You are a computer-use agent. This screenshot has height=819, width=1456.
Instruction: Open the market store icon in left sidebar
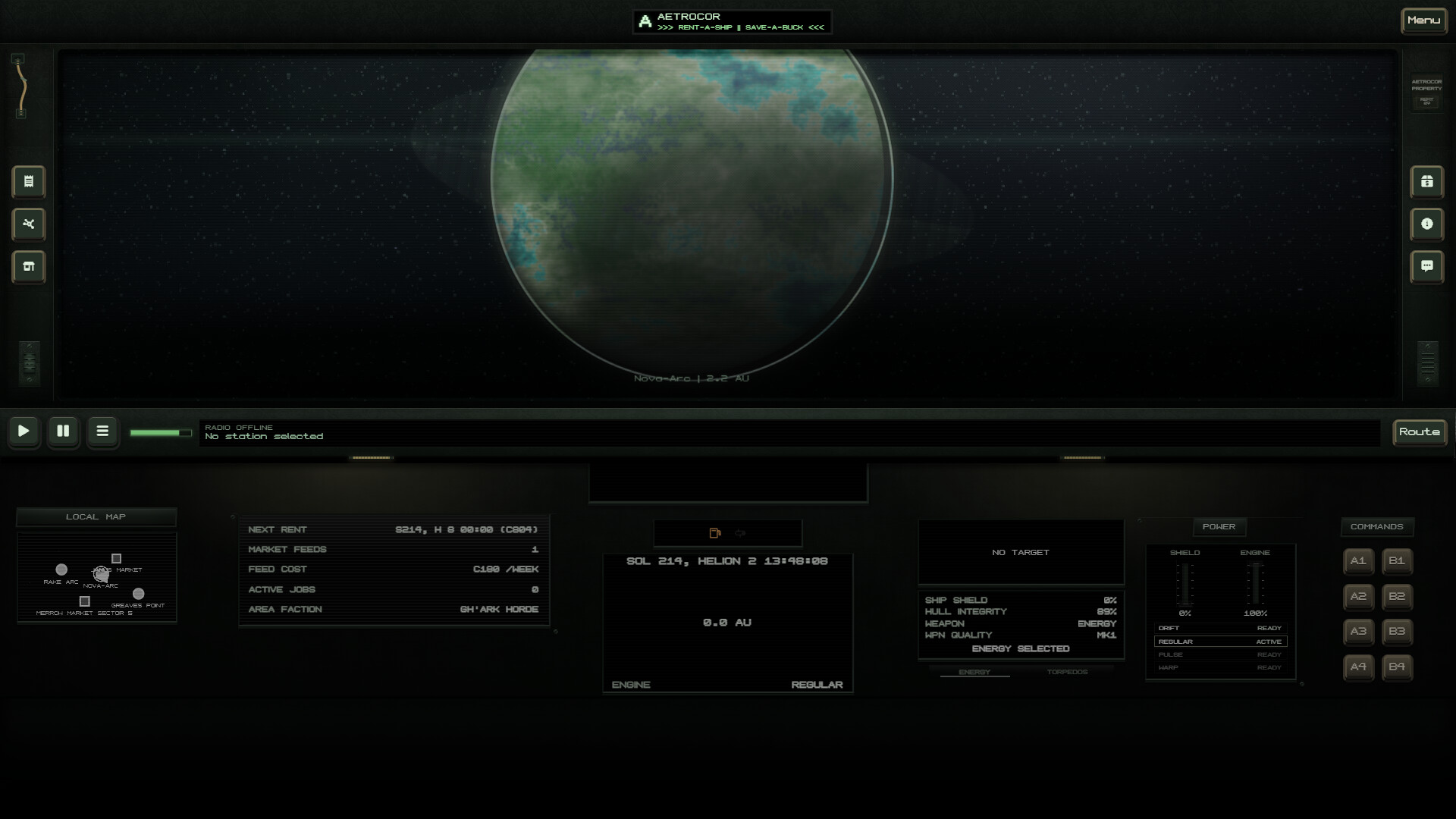coord(29,267)
